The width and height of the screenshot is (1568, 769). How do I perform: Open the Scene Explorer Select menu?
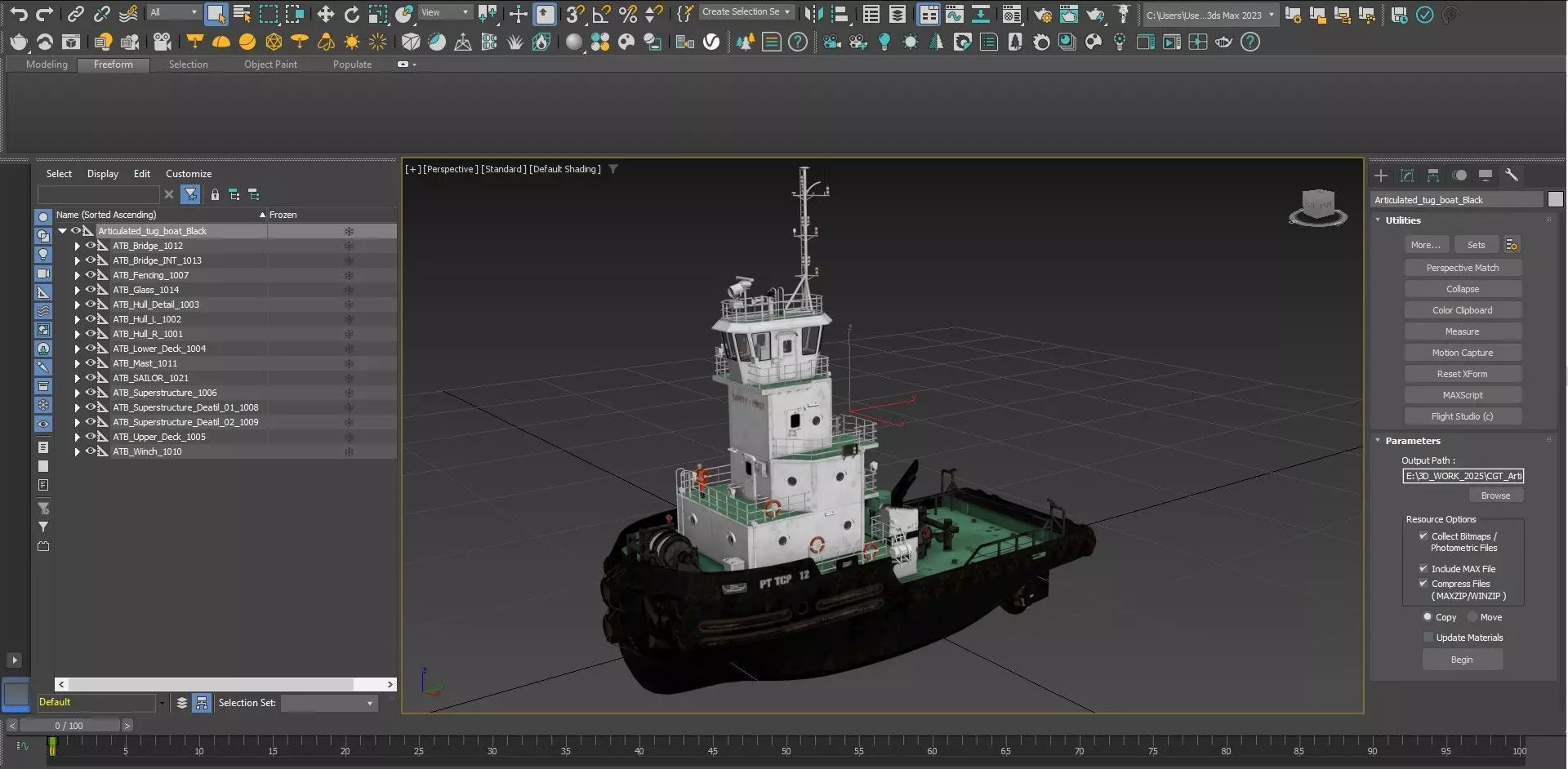59,174
